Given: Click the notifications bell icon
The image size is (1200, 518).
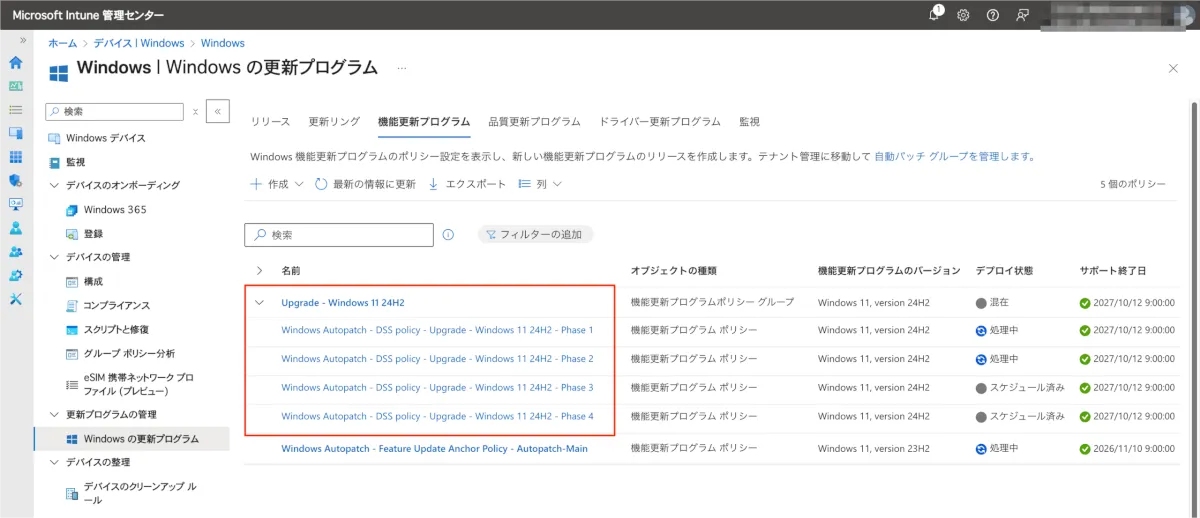Looking at the screenshot, I should [x=934, y=15].
